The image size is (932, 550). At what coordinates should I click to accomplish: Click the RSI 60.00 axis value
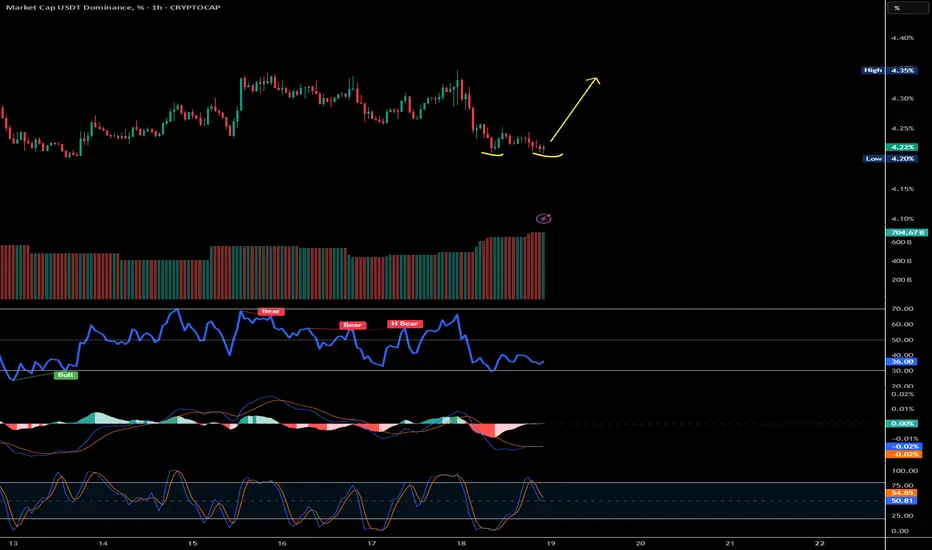click(x=902, y=325)
